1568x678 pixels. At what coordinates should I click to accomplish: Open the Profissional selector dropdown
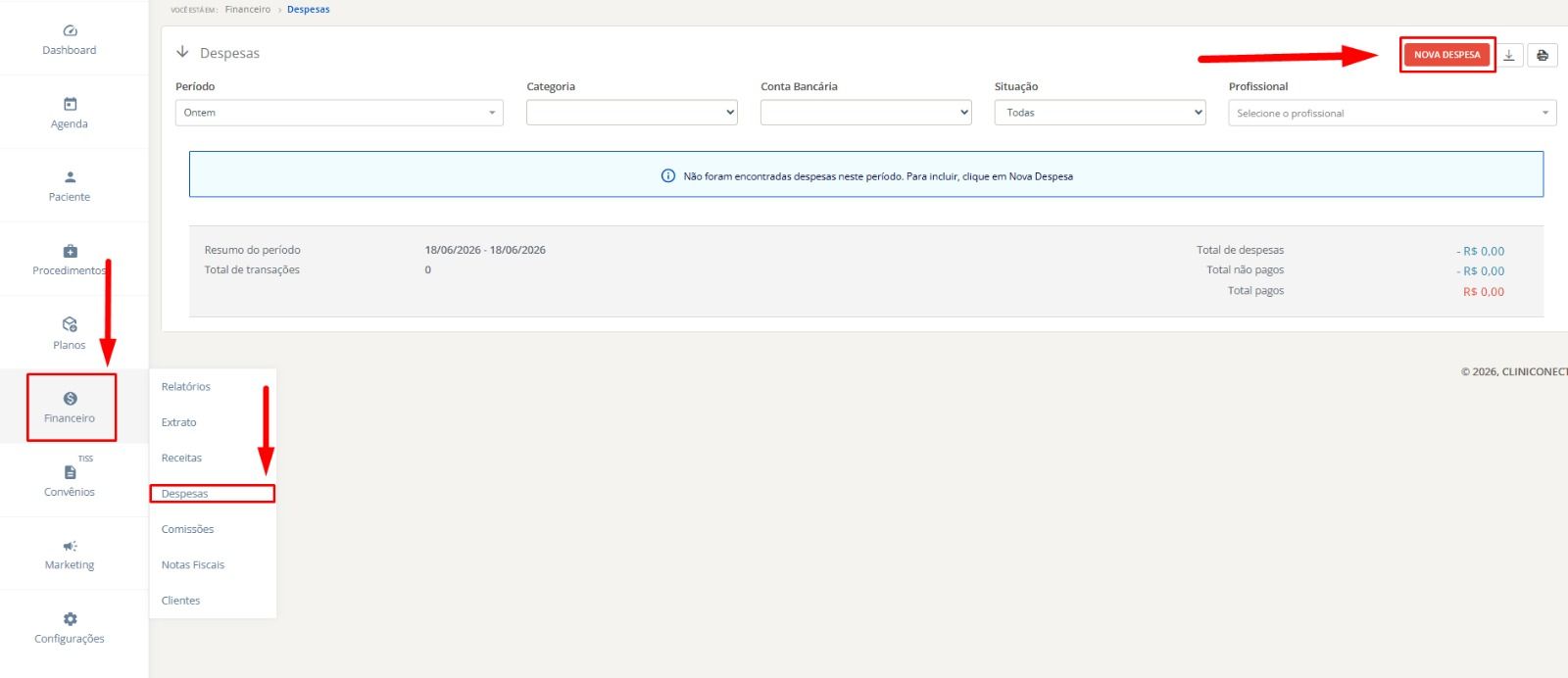tap(1393, 113)
